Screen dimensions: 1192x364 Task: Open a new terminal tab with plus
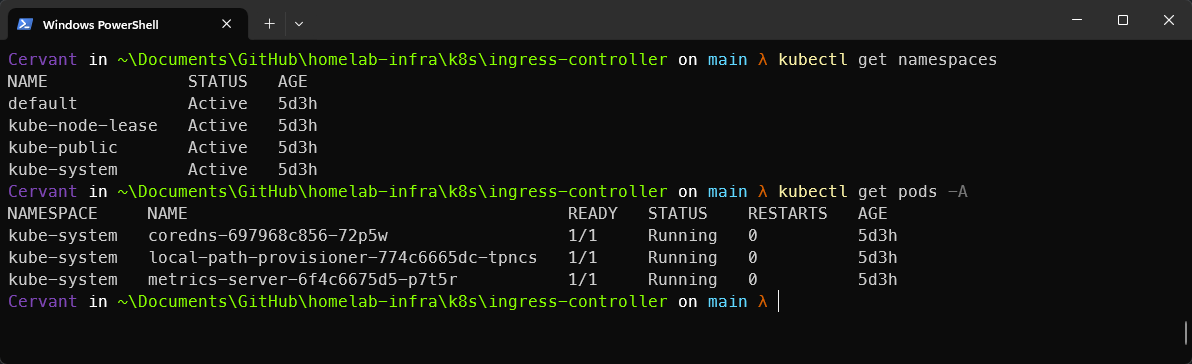pos(269,24)
